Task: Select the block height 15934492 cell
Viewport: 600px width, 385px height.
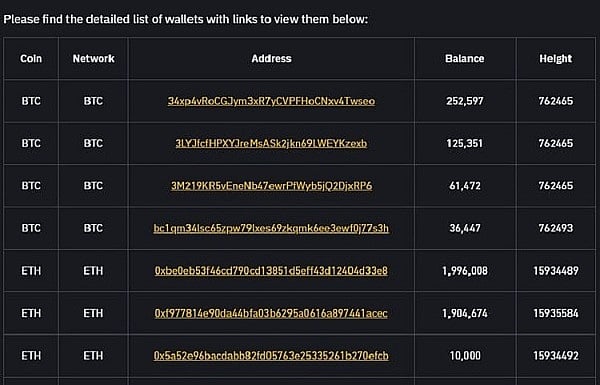Action: 556,356
